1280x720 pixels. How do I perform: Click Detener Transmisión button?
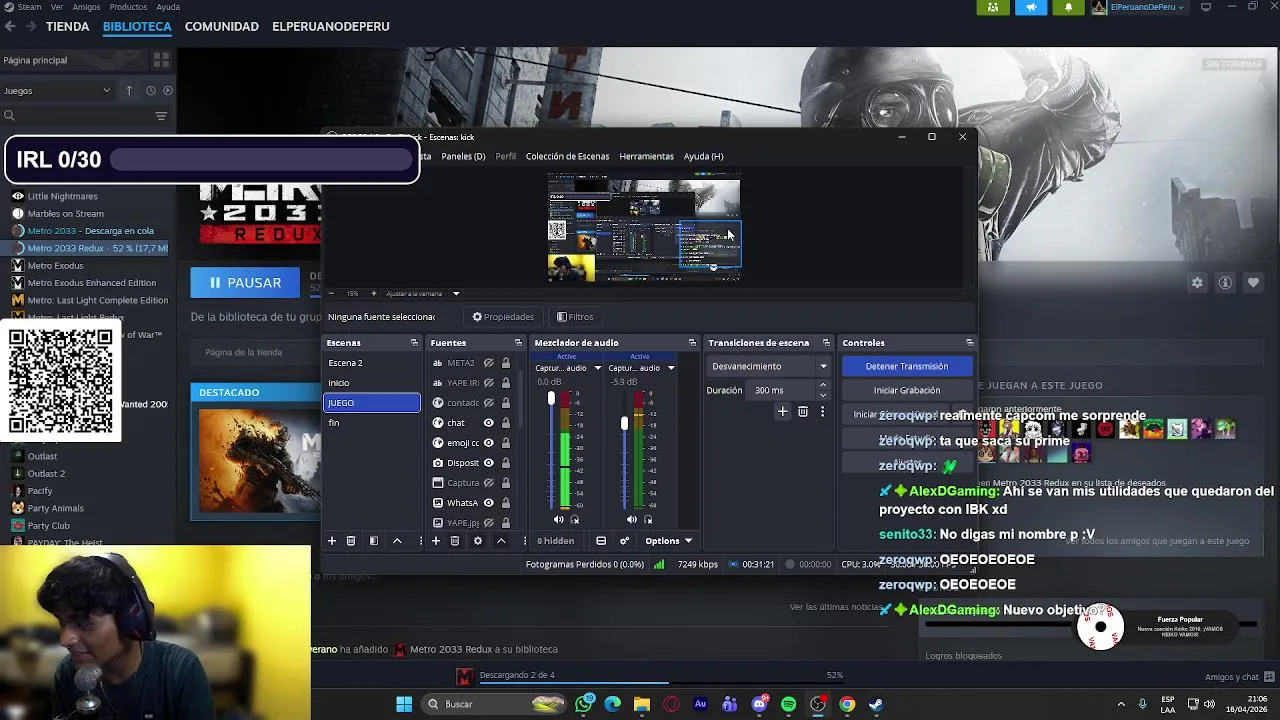907,366
